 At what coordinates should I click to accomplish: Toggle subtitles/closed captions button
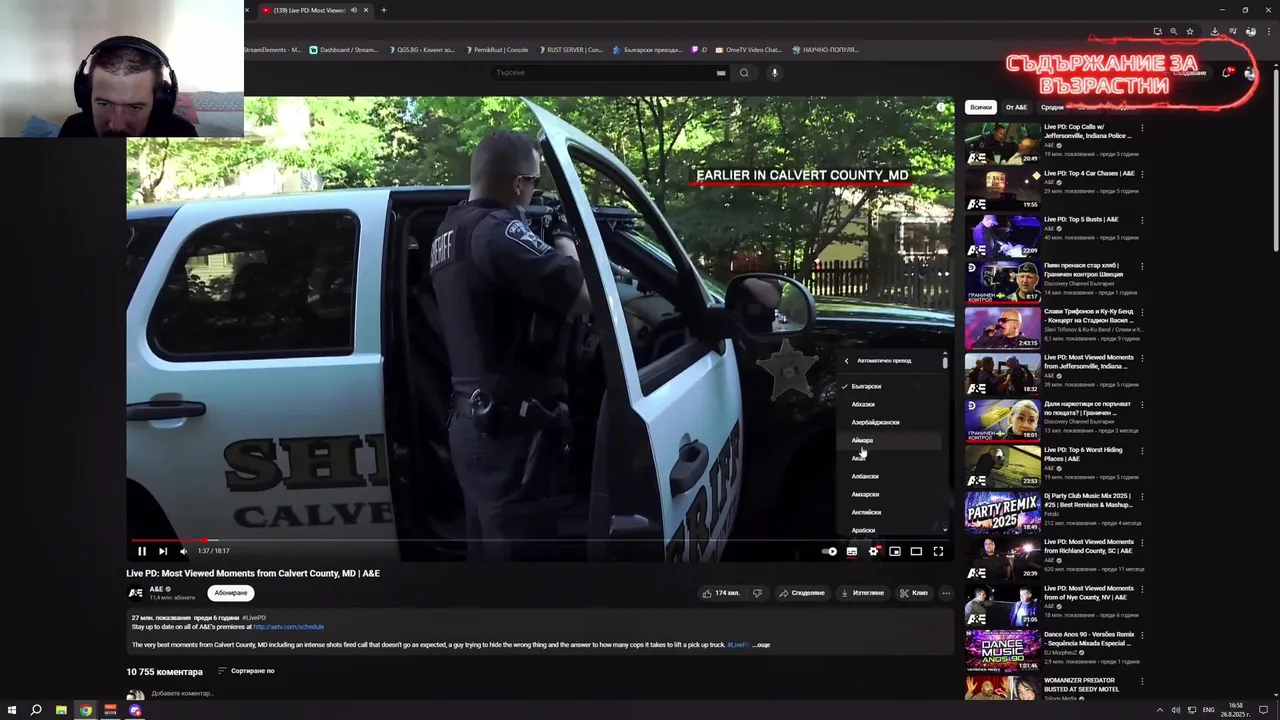(x=852, y=551)
